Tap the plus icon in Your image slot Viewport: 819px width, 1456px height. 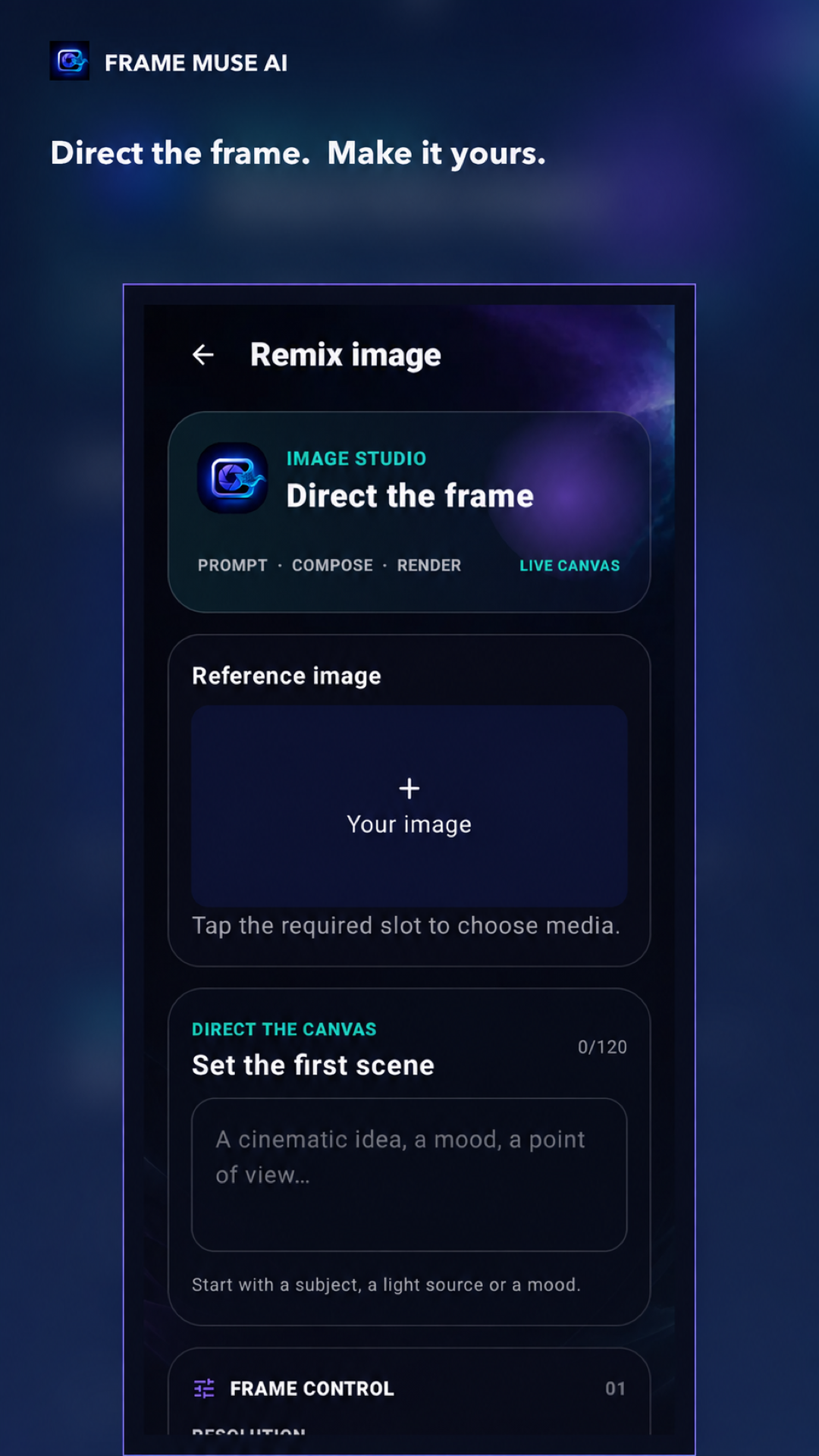point(409,789)
